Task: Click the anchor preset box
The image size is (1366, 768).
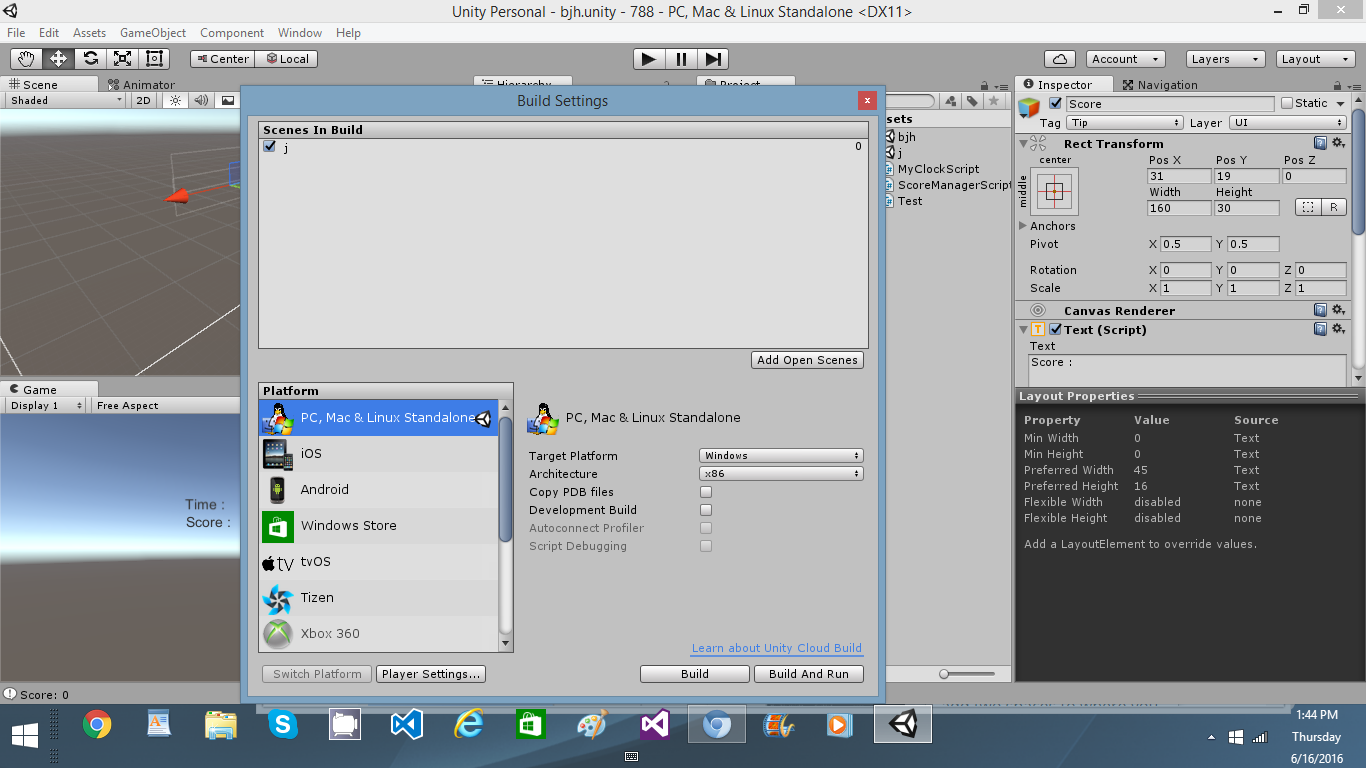Action: (x=1054, y=190)
